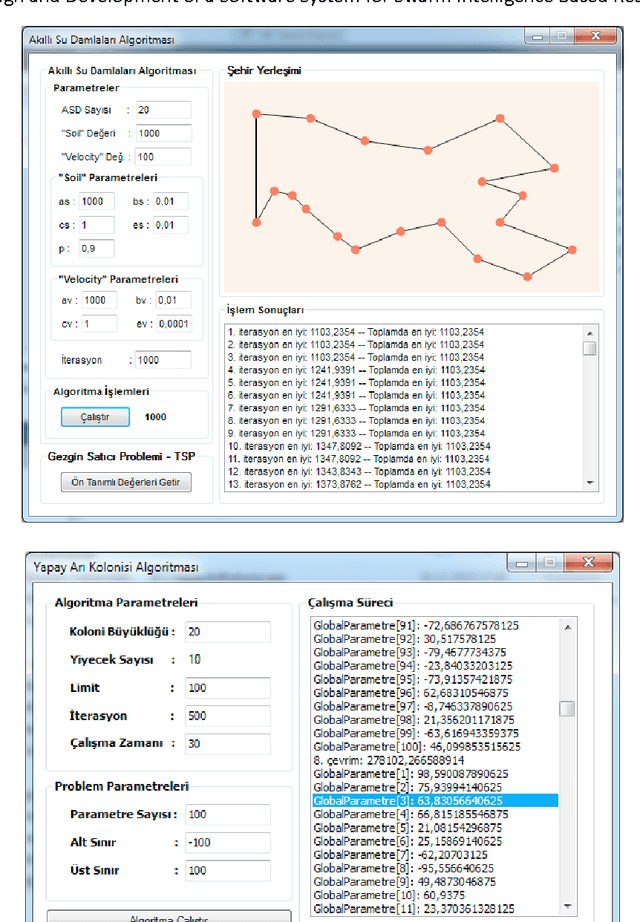This screenshot has width=640, height=922.
Task: Click the İterasyon field in Su Damlaları window
Action: (x=163, y=360)
